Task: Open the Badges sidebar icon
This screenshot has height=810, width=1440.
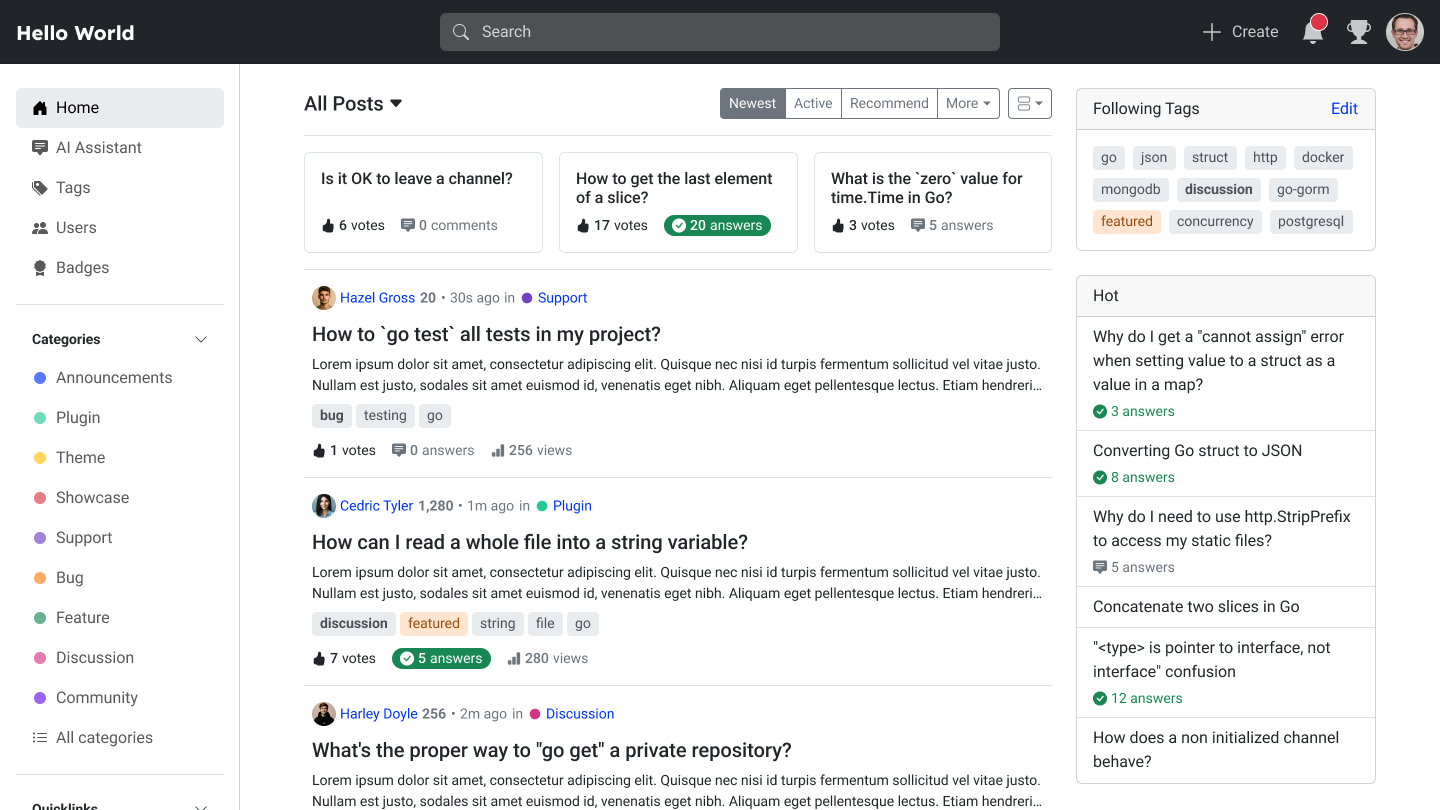Action: 40,267
